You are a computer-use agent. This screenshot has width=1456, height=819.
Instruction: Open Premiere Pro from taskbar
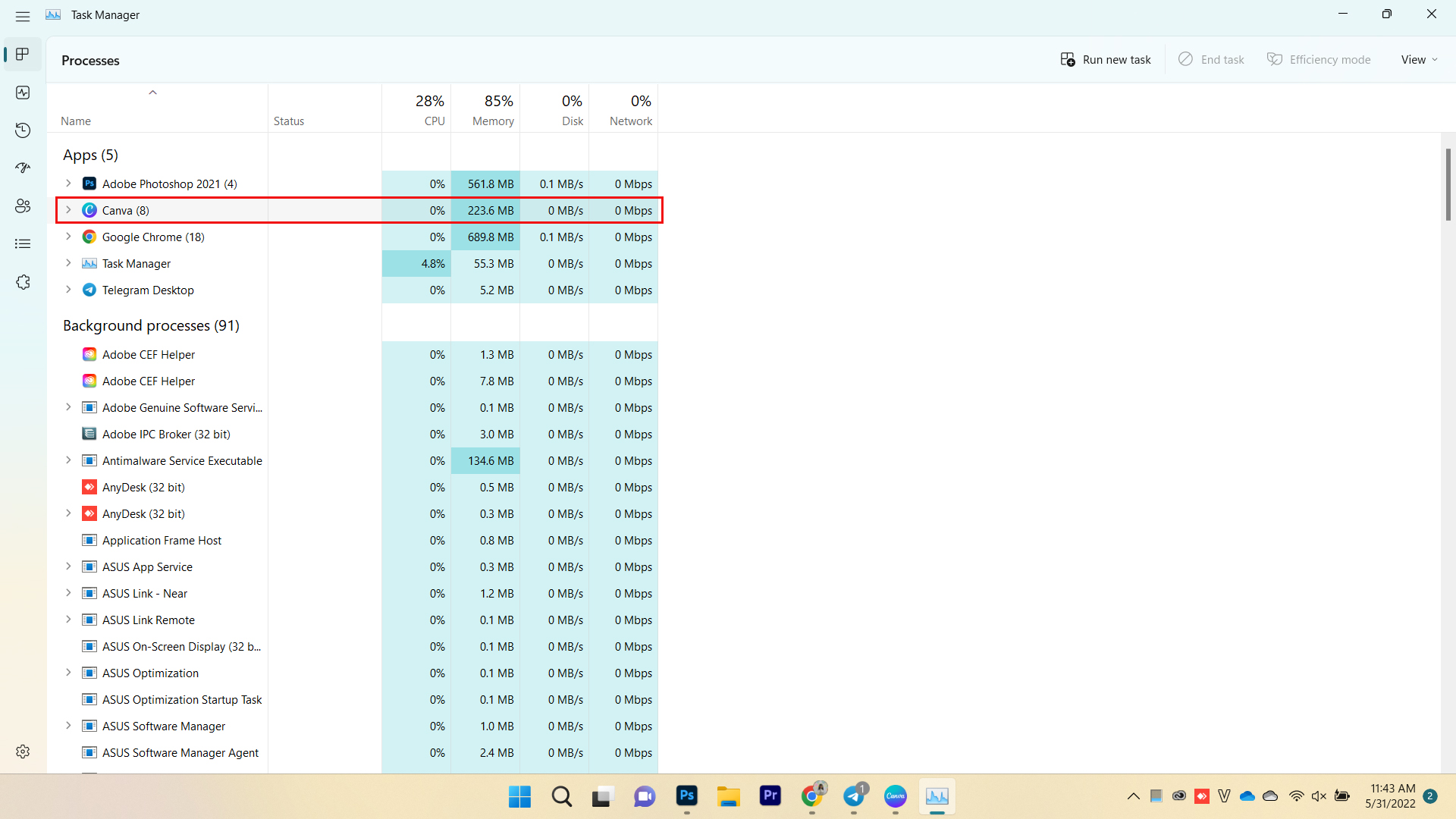click(770, 796)
